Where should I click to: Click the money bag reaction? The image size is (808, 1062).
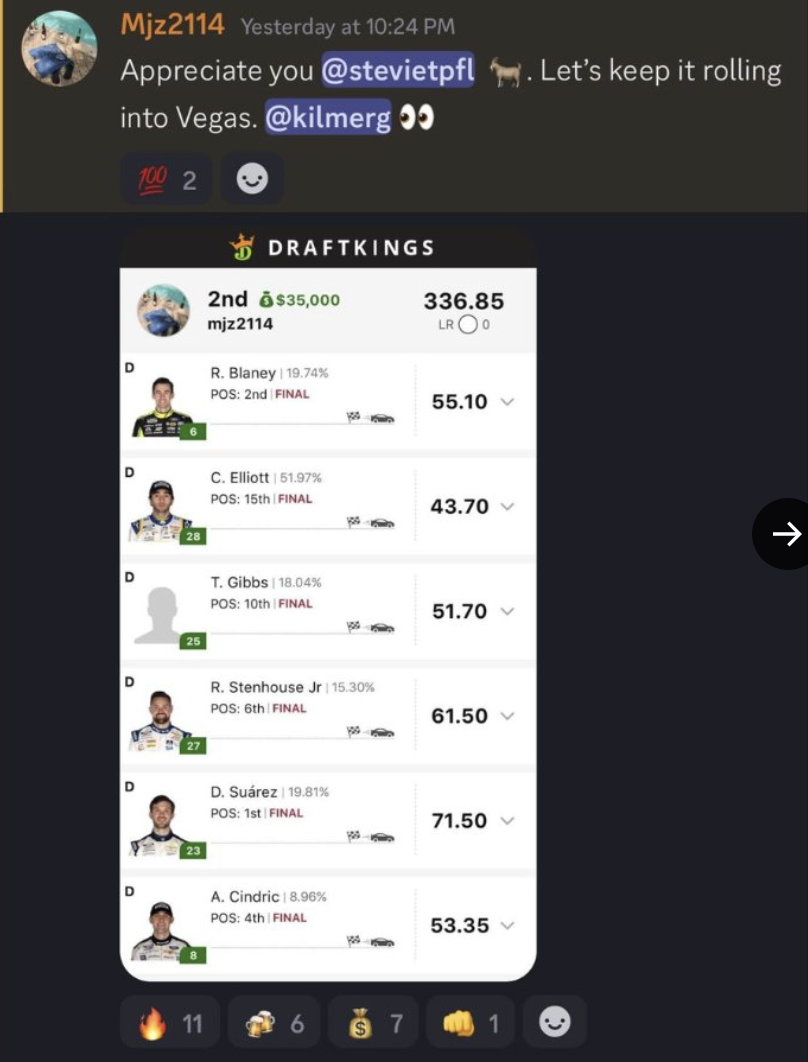coord(373,1022)
